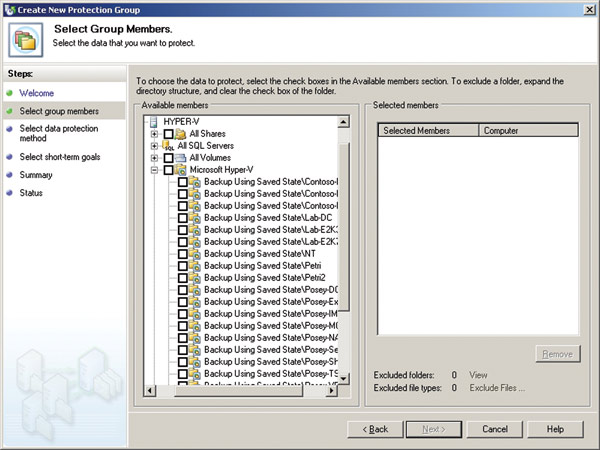The image size is (600, 450).
Task: Check the All Shares checkbox
Action: [x=168, y=134]
